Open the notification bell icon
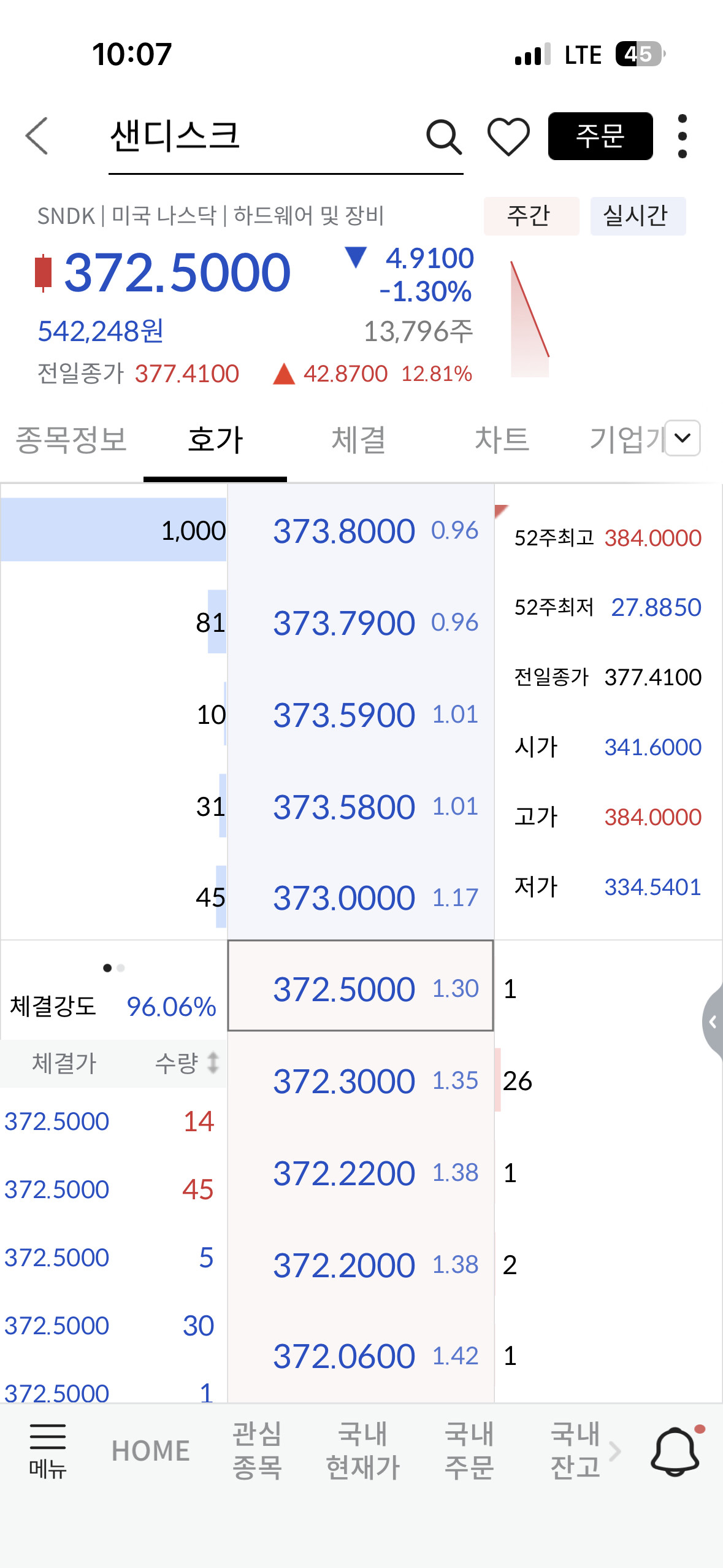This screenshot has height=1568, width=723. point(675,1451)
